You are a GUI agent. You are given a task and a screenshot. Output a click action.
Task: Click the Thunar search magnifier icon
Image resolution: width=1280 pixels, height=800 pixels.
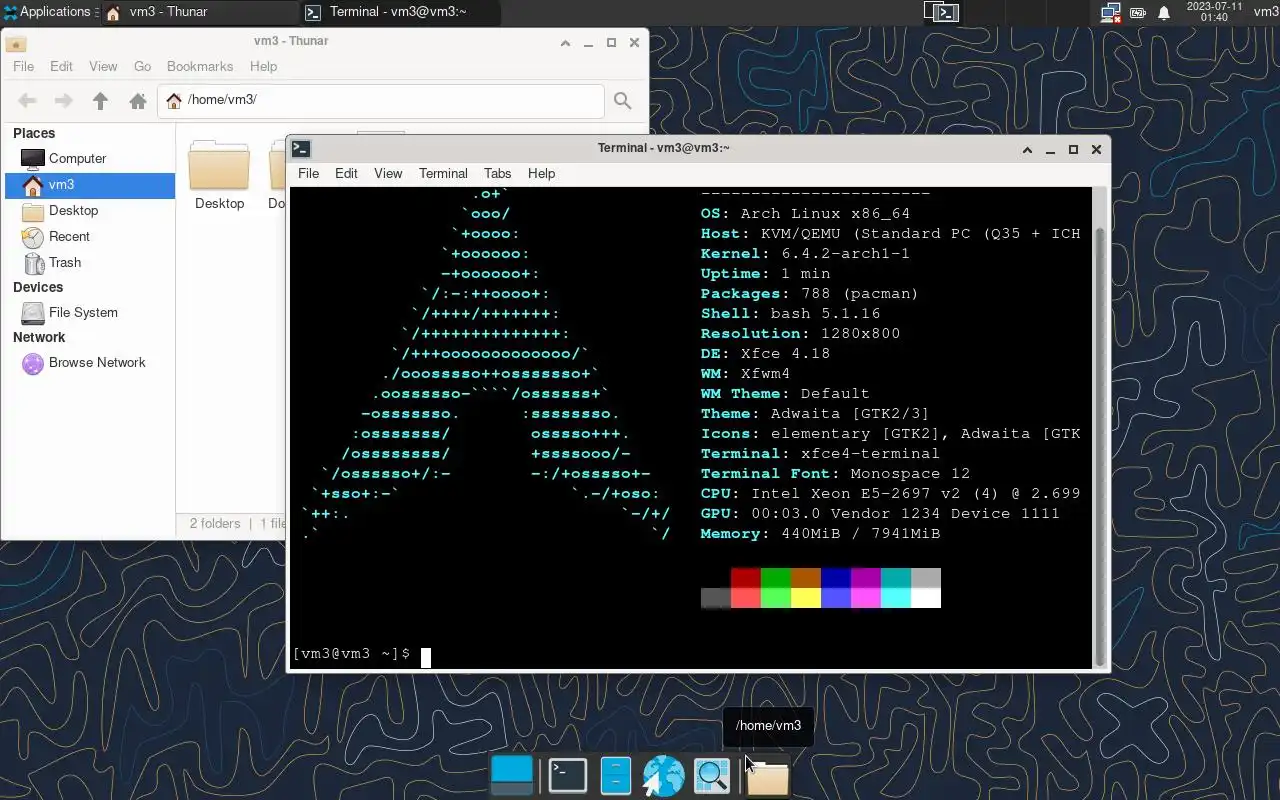pos(622,100)
